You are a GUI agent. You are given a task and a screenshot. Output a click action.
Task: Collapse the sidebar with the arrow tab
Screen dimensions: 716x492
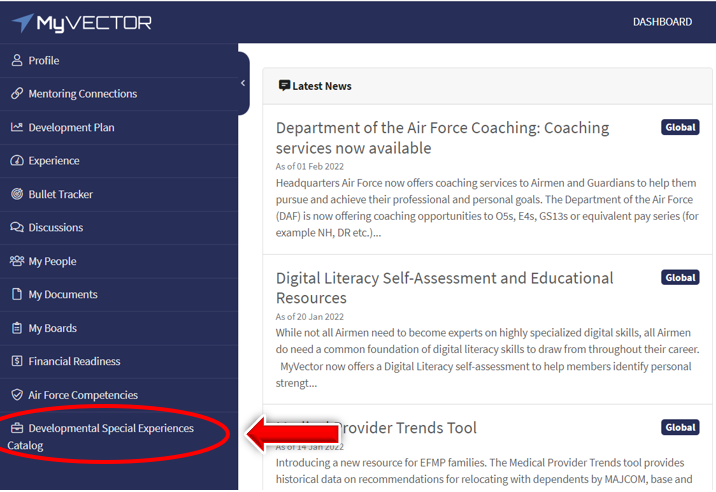243,84
